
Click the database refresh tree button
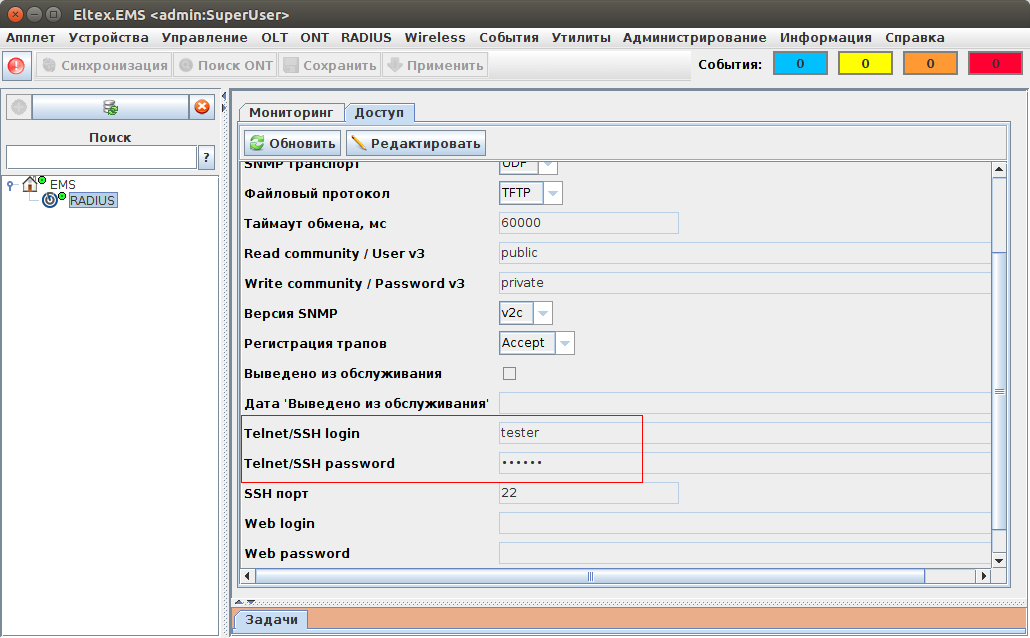[x=110, y=107]
